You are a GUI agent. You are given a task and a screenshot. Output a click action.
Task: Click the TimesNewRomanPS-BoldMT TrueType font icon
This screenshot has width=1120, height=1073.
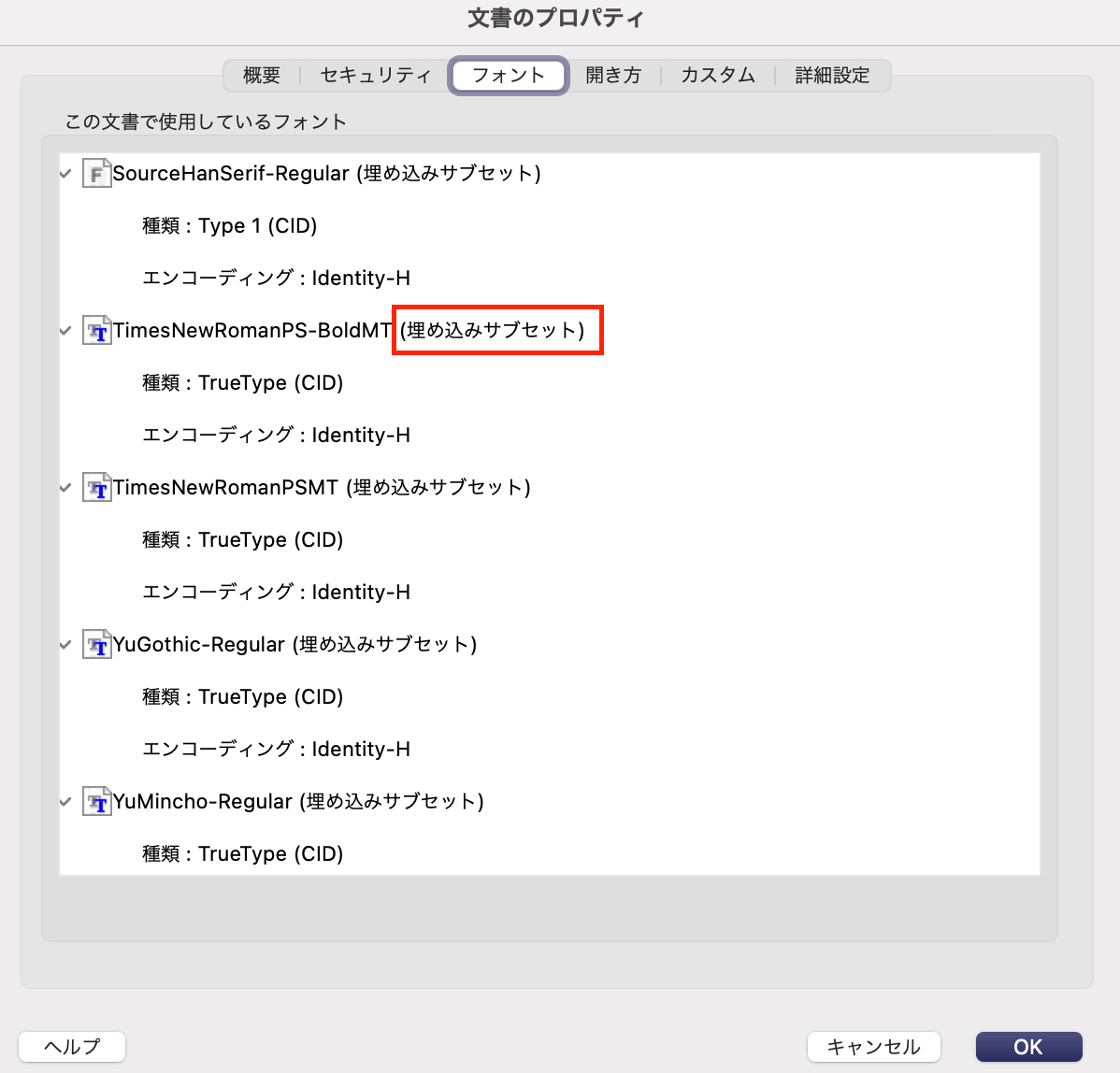96,331
